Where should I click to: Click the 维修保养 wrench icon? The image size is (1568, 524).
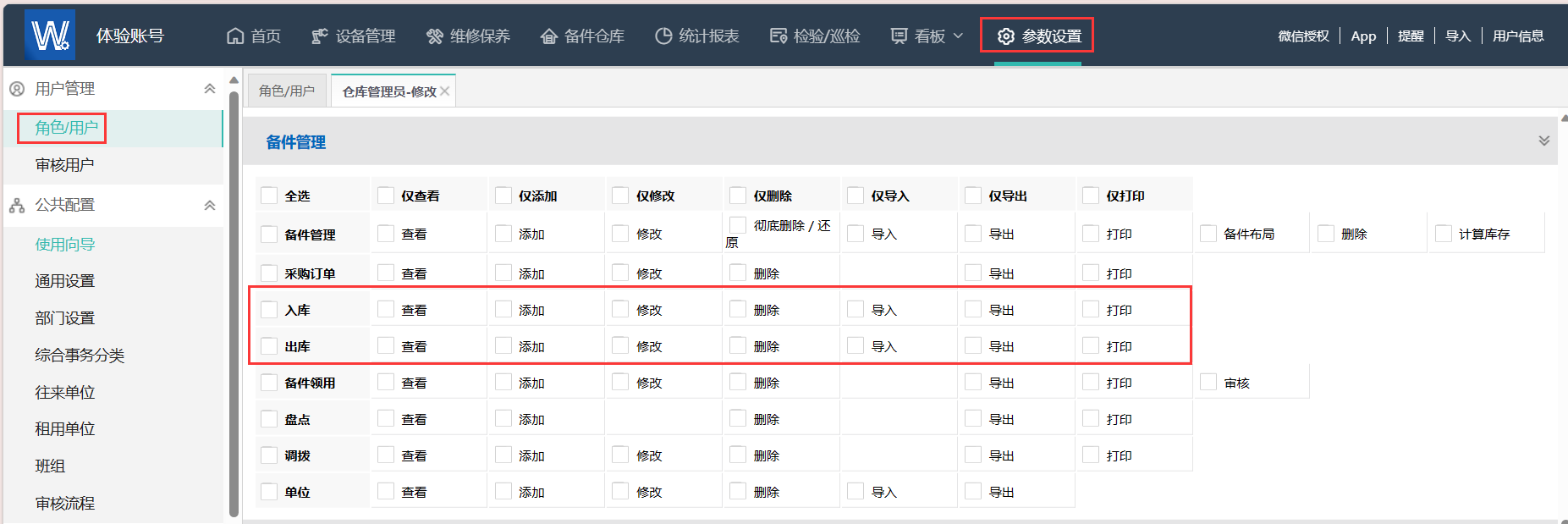[x=435, y=36]
